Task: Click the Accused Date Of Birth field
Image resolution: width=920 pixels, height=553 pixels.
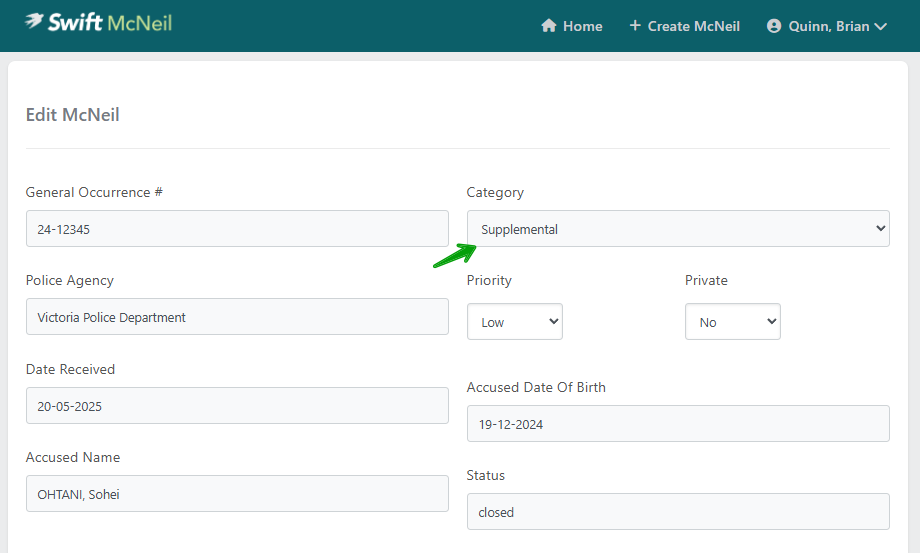Action: click(678, 423)
